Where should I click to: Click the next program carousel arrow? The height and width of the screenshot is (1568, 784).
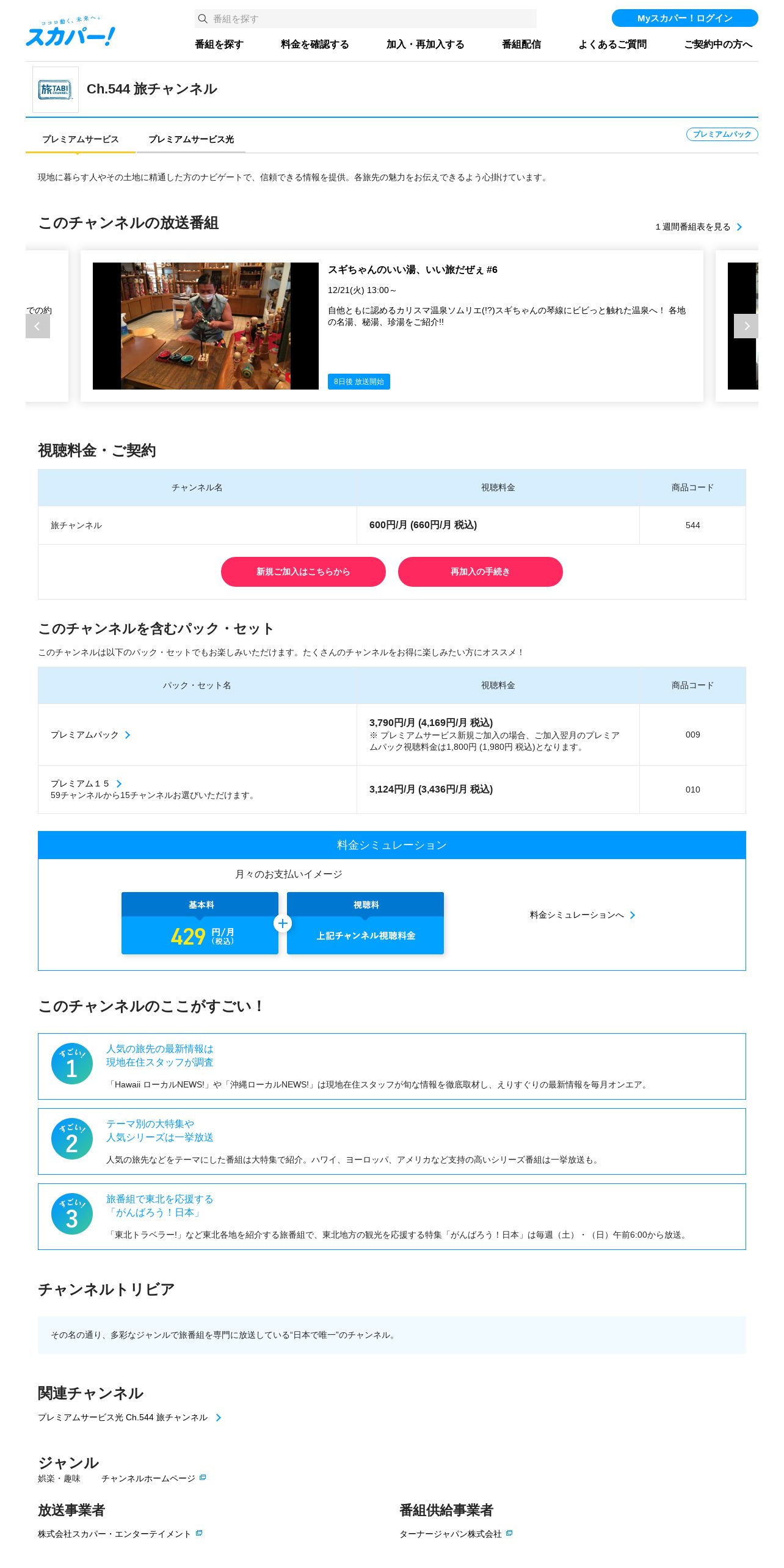pyautogui.click(x=746, y=326)
